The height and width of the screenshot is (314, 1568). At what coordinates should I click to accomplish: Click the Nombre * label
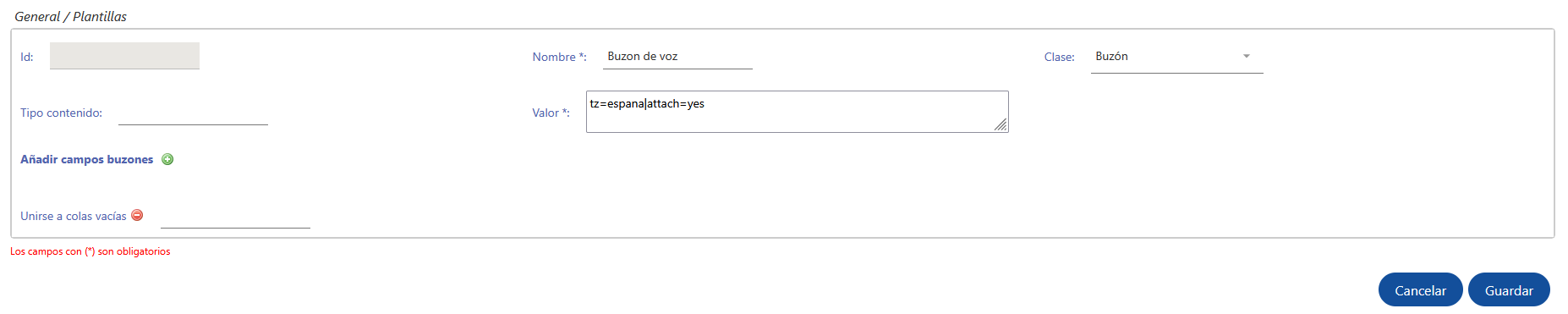pyautogui.click(x=559, y=57)
